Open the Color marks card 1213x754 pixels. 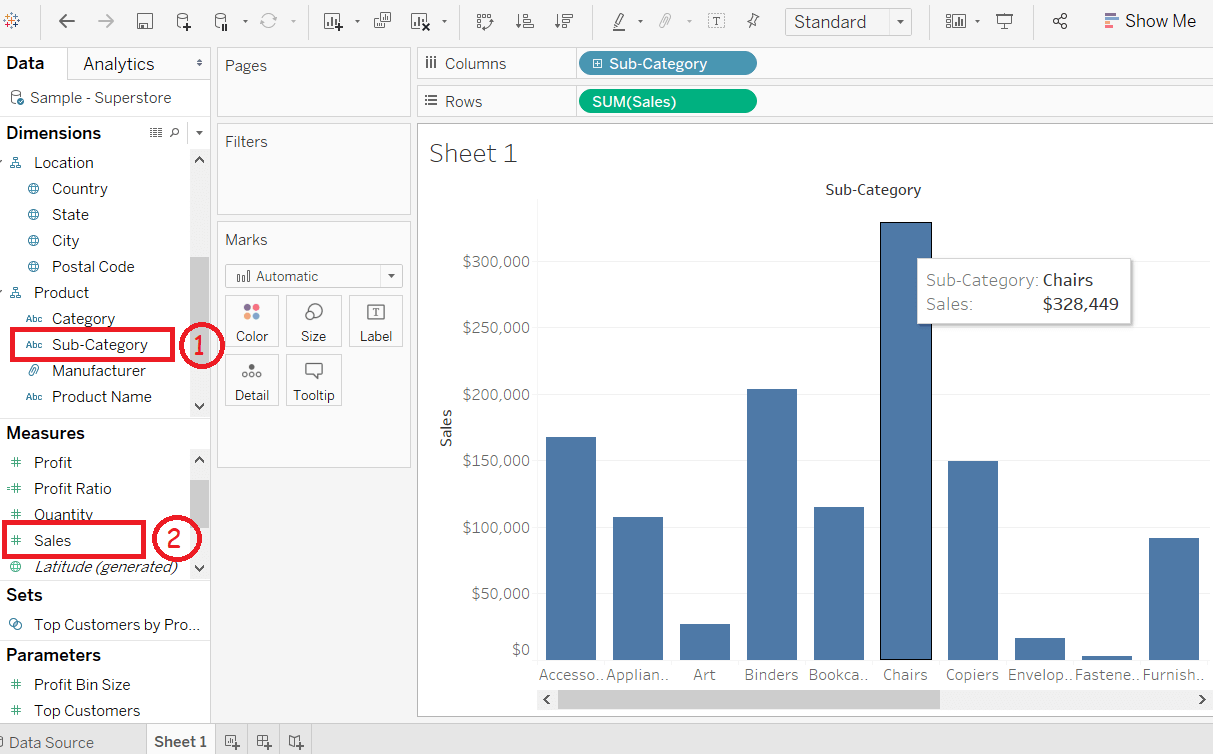252,321
